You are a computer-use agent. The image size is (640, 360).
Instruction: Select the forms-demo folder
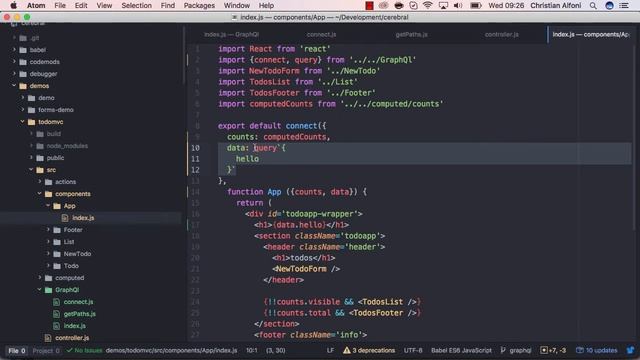(56, 110)
